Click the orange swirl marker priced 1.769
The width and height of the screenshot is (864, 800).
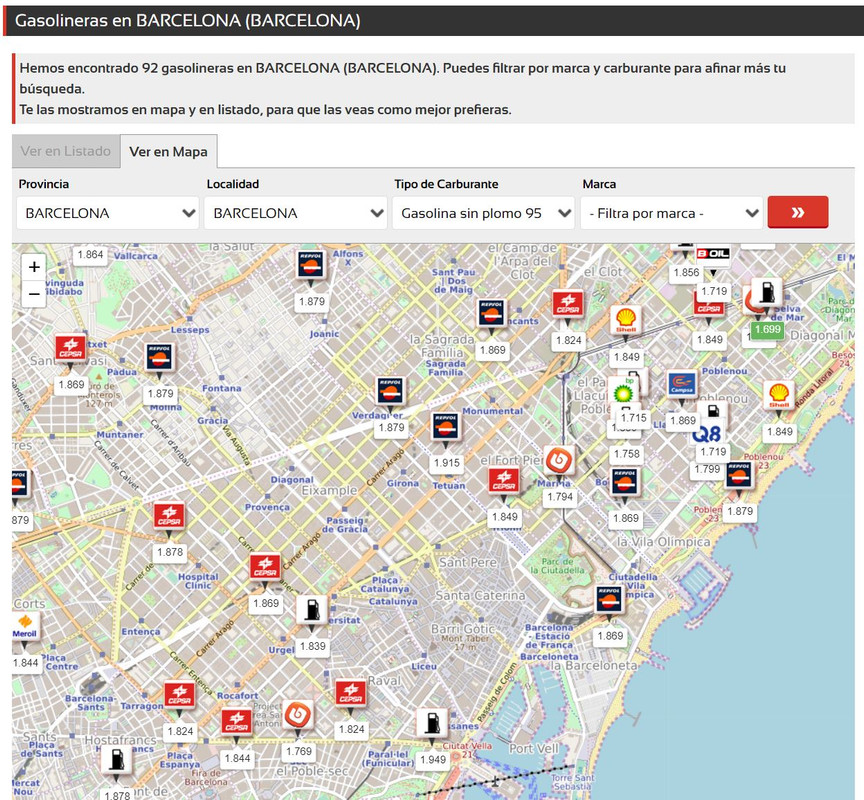coord(298,715)
